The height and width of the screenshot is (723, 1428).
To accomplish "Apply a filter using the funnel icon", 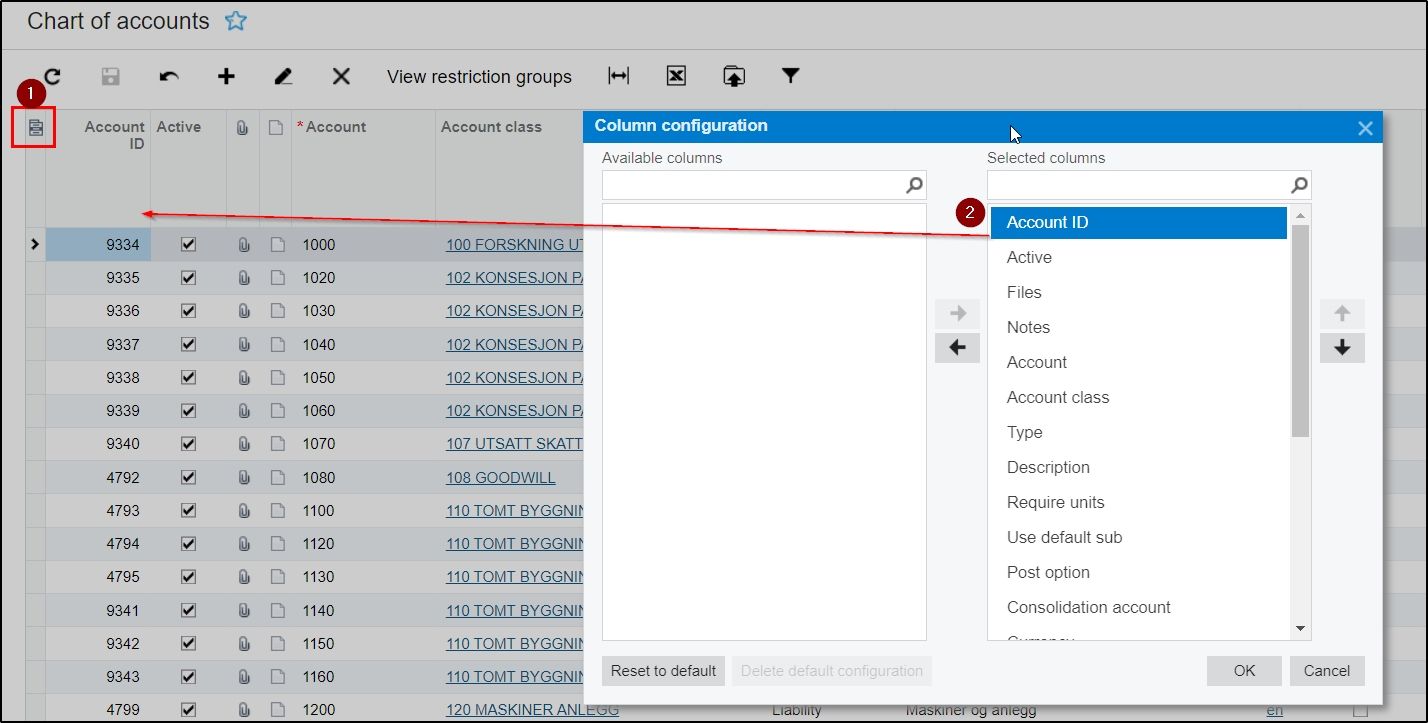I will click(790, 76).
